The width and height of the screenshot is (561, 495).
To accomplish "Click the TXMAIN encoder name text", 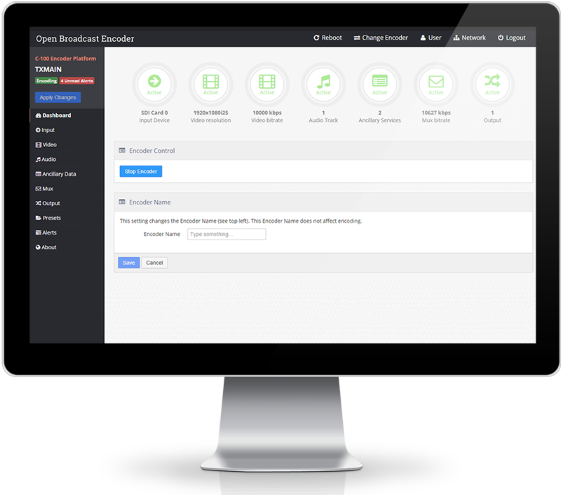I will click(48, 69).
